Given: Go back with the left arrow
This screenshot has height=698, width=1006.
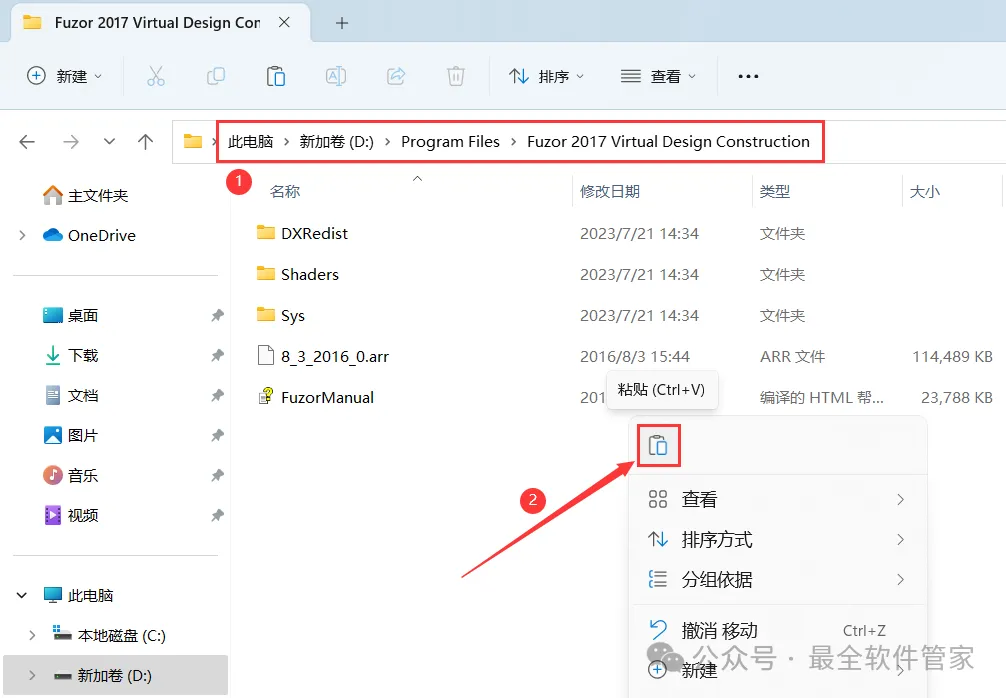Looking at the screenshot, I should [x=27, y=141].
